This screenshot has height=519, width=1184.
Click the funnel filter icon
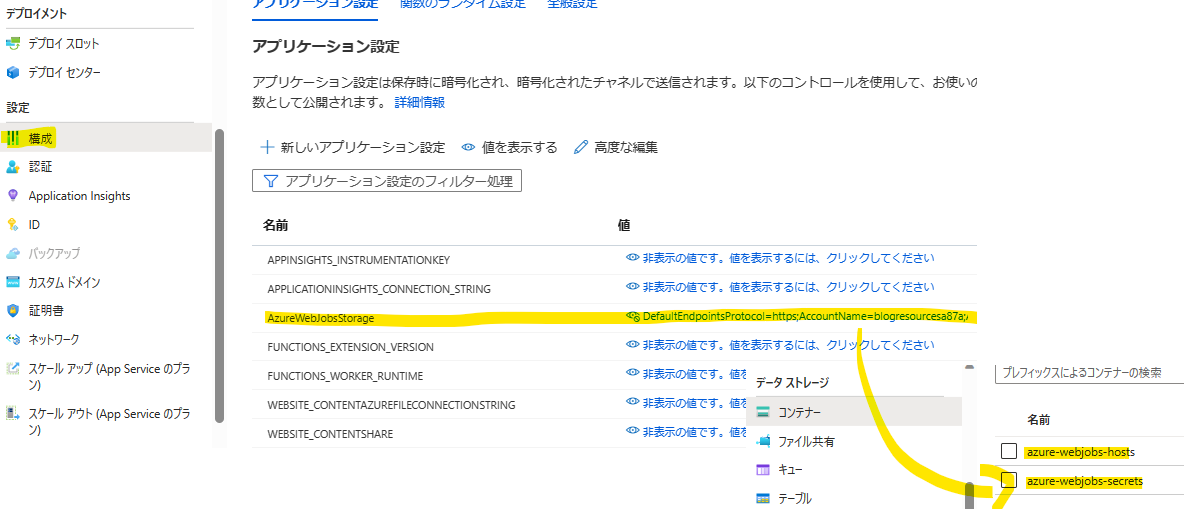tap(270, 181)
